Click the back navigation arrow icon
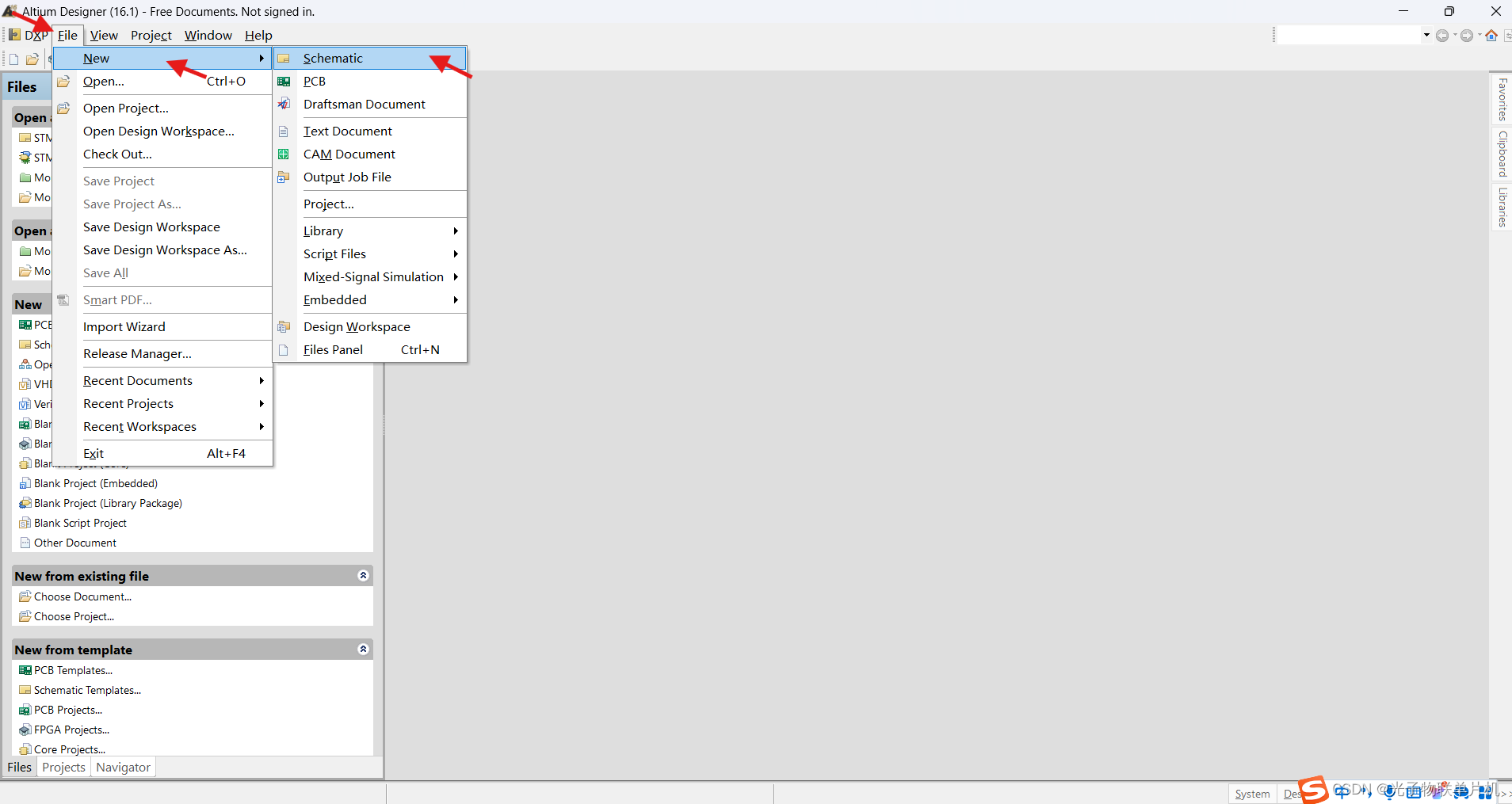Screen dimensions: 1512x804 [1442, 36]
